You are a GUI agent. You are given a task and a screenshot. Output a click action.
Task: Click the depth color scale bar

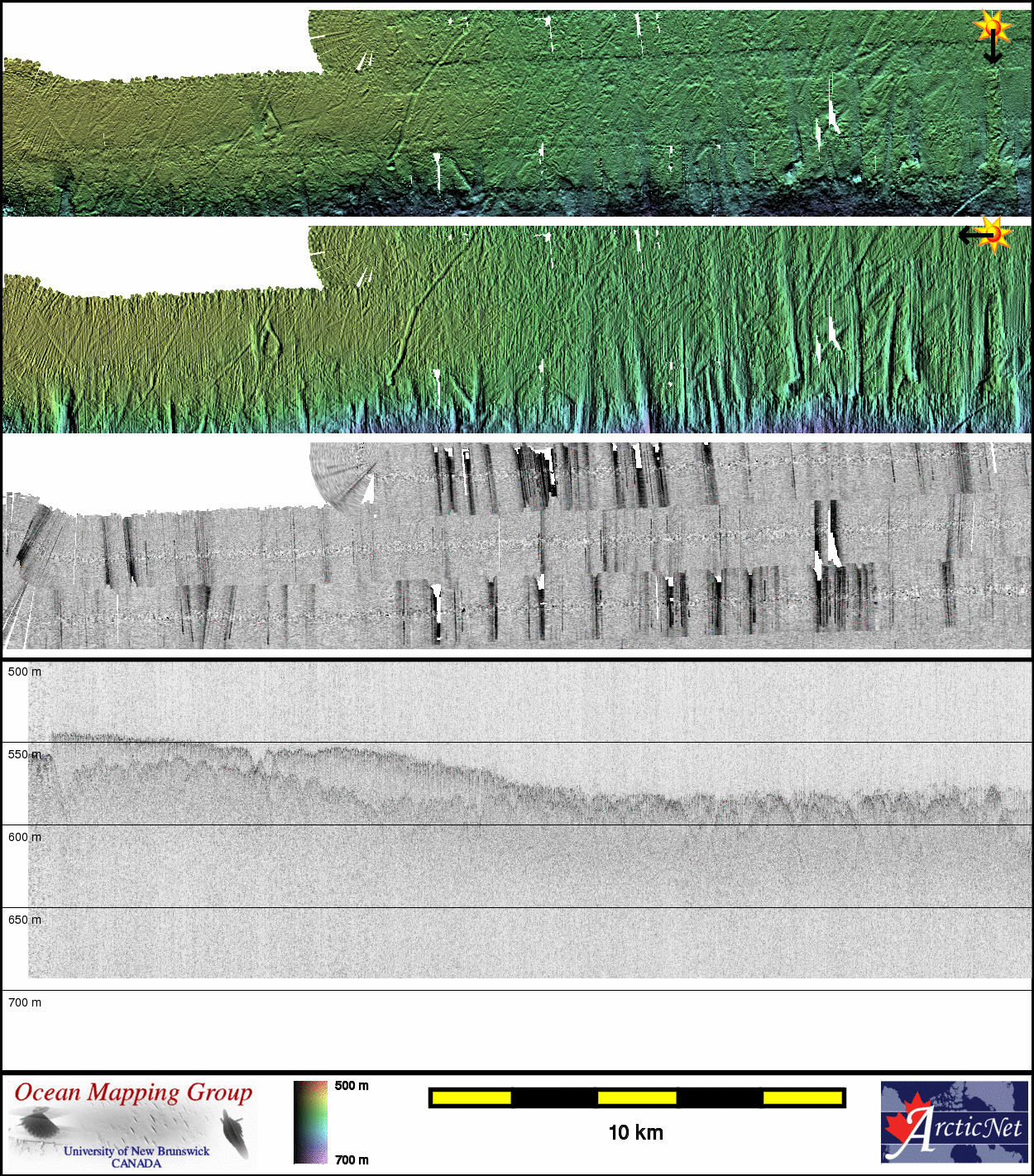click(x=310, y=1122)
